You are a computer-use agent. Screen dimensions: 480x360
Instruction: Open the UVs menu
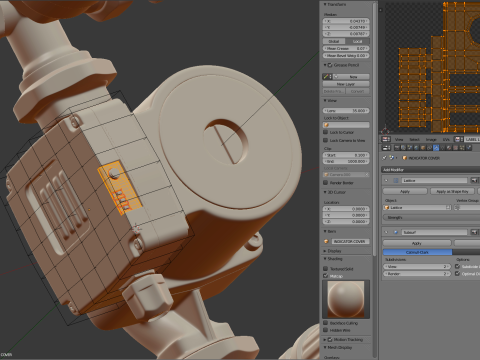(x=446, y=139)
